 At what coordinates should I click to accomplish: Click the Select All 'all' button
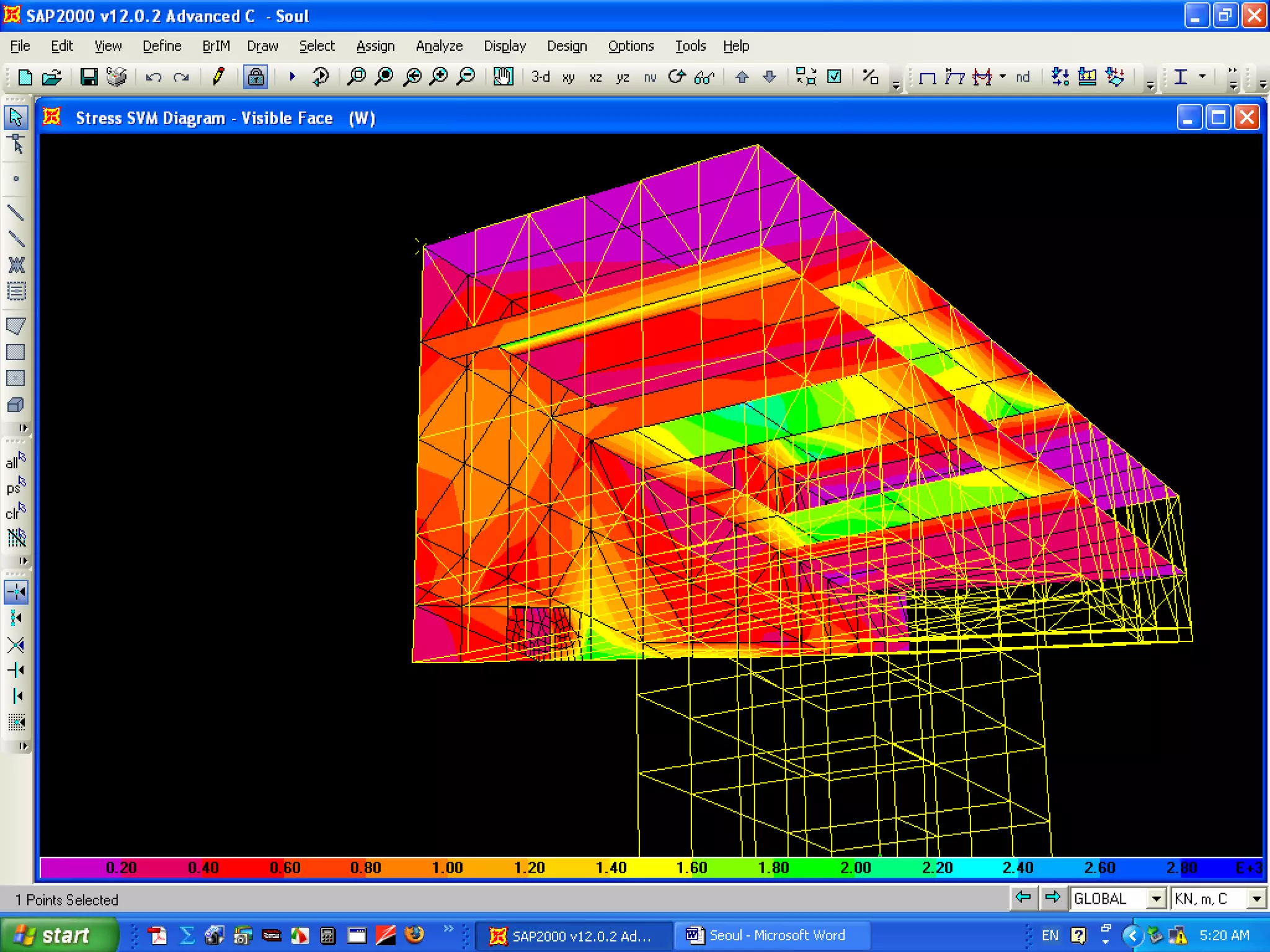pyautogui.click(x=16, y=461)
